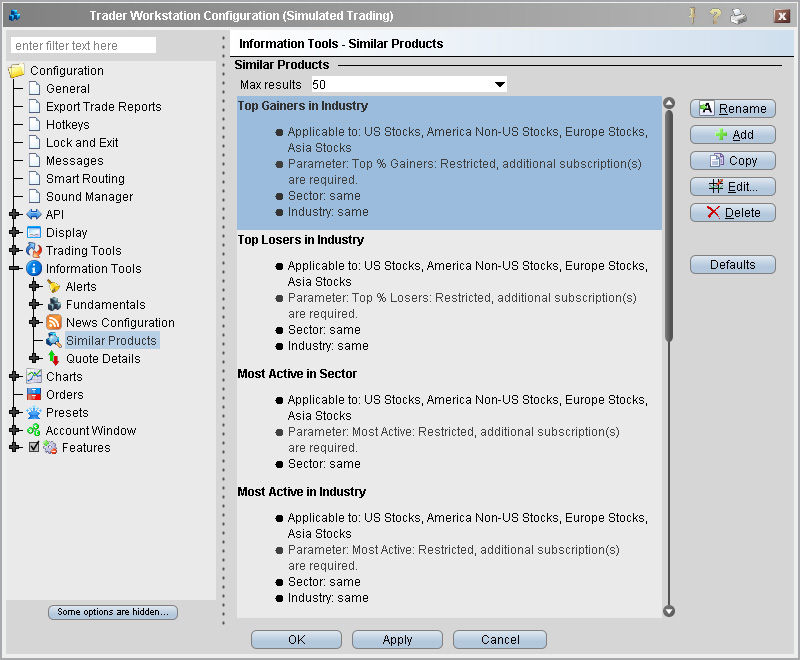Expand the Display tree node
This screenshot has width=800, height=660.
tap(15, 232)
